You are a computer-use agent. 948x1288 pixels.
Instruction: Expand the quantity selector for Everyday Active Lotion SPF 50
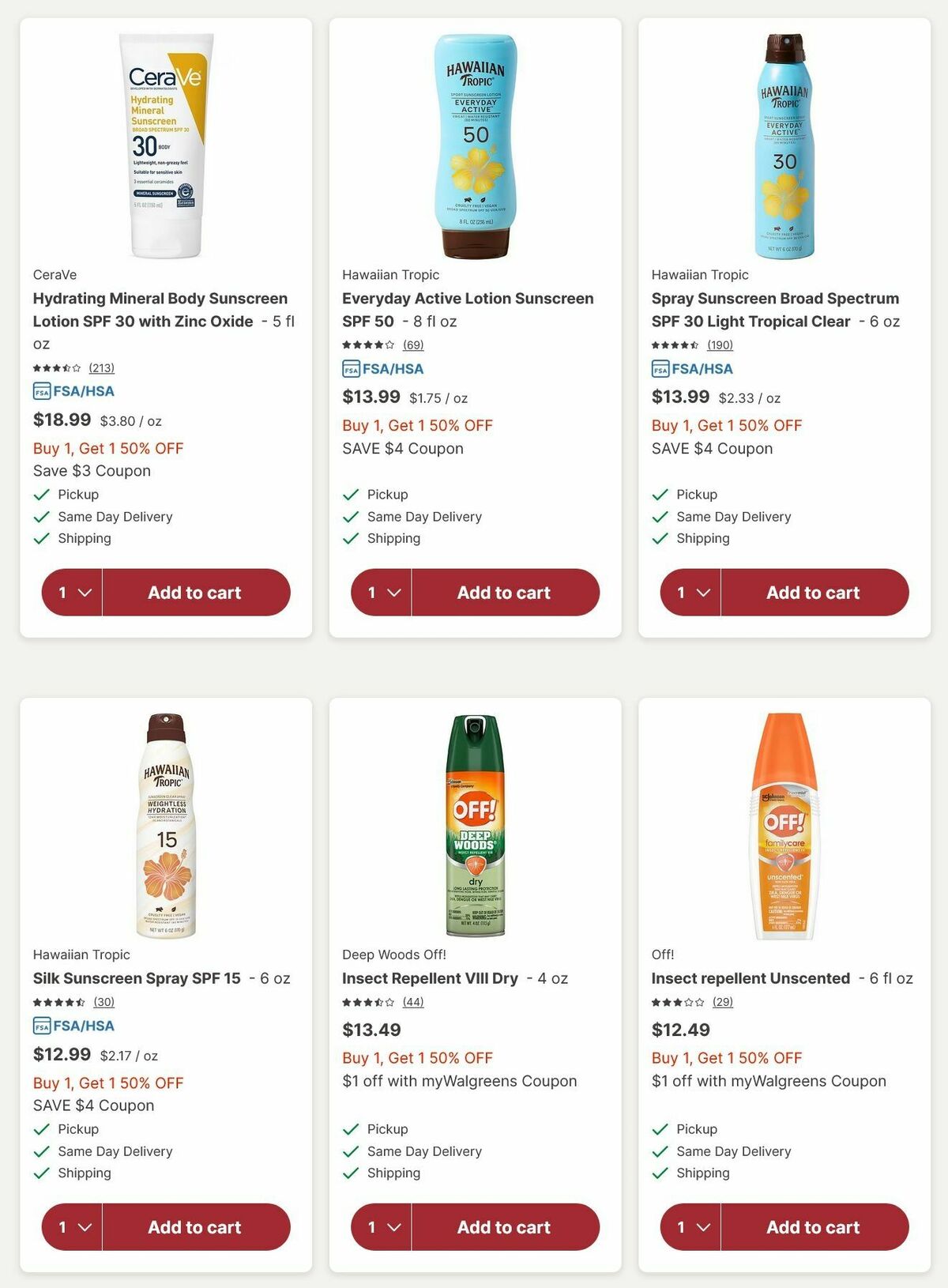[x=381, y=592]
